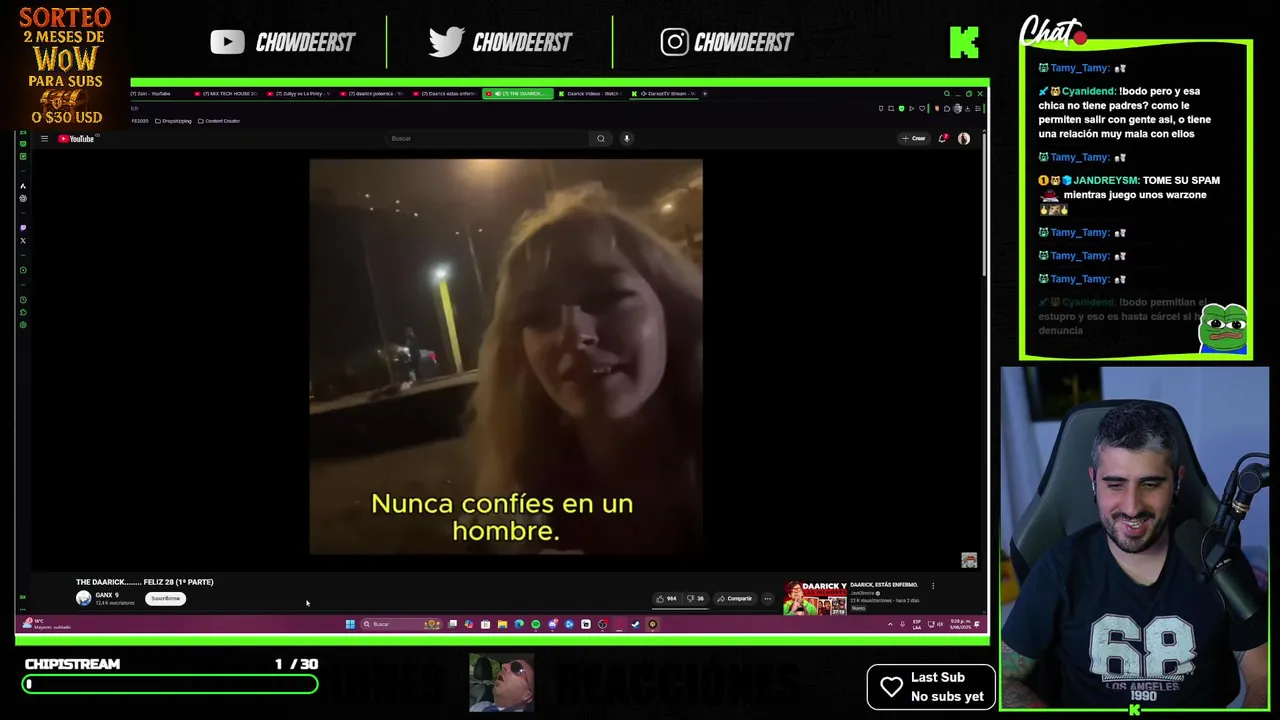Open the recommended video thumbnail DAARICK Y

point(815,598)
